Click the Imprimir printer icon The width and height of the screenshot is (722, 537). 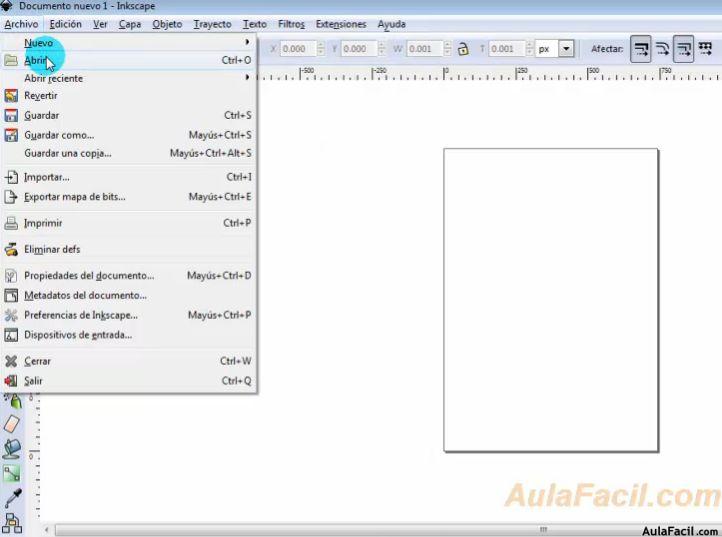(x=11, y=223)
